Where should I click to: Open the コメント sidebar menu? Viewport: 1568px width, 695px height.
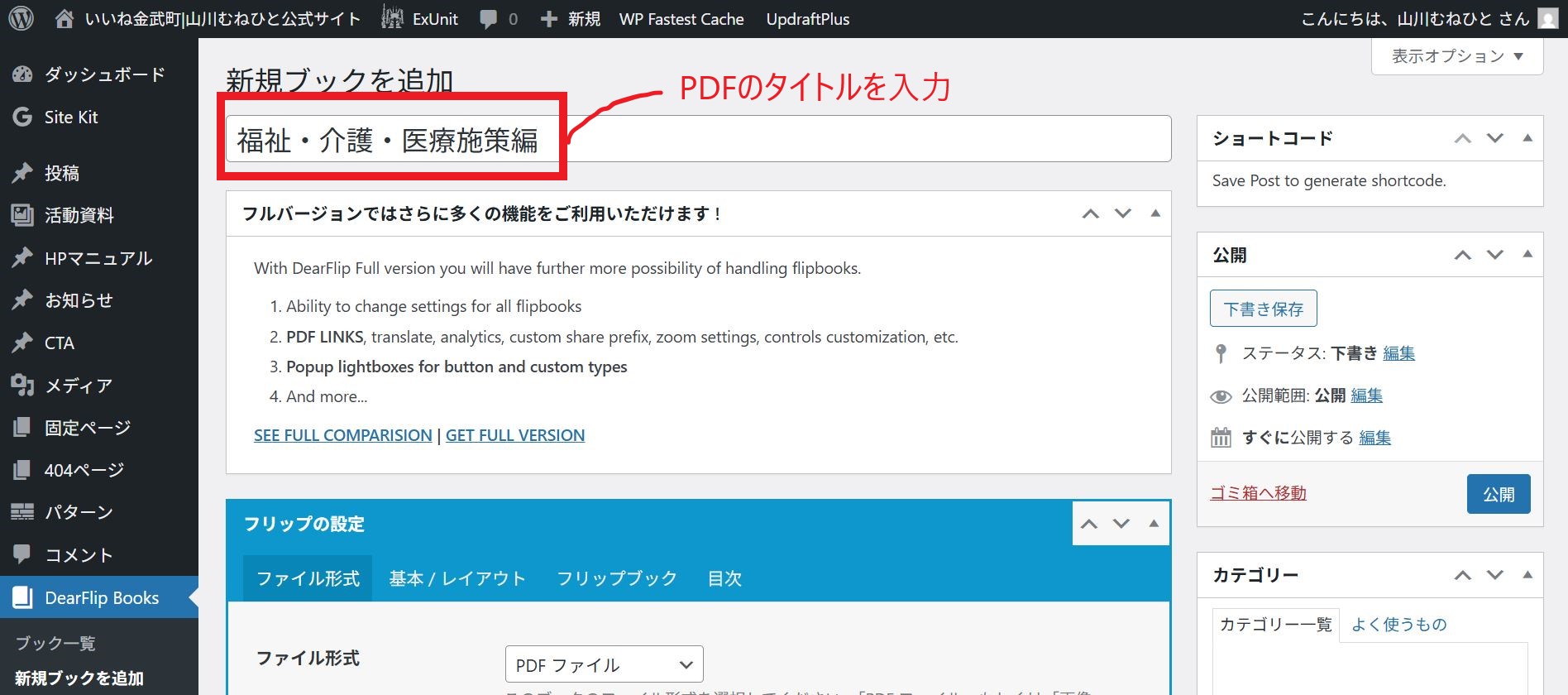(x=78, y=555)
